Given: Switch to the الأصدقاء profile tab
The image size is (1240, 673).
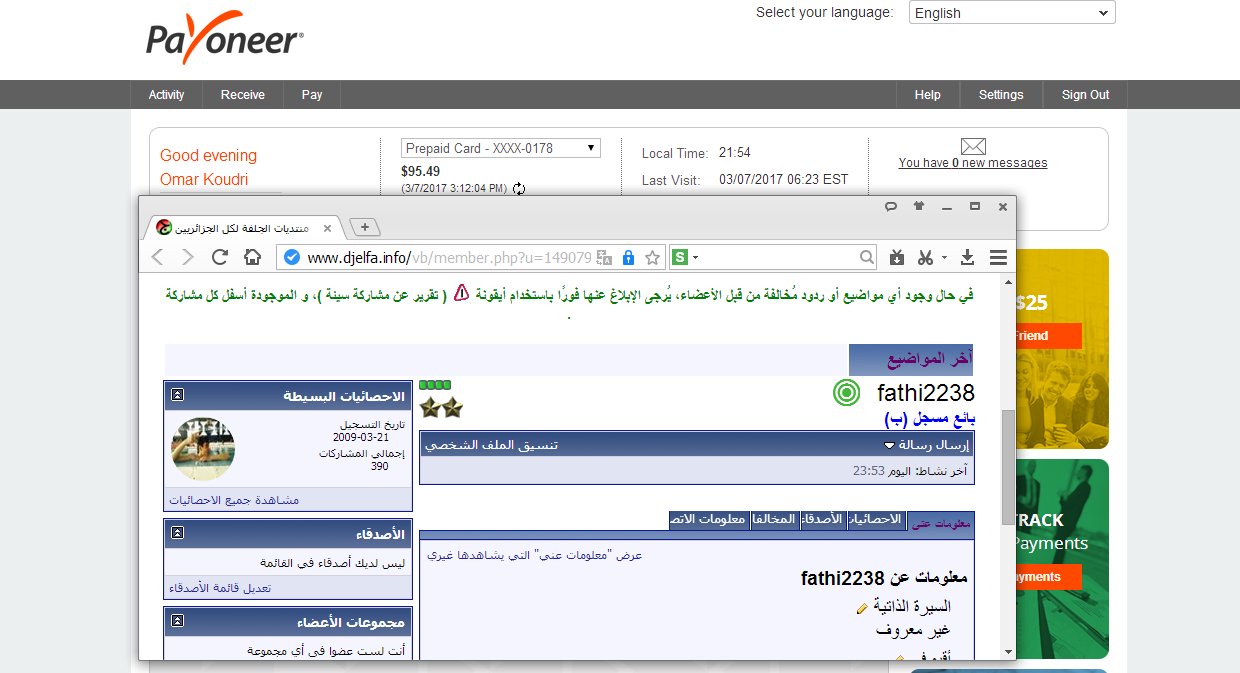Looking at the screenshot, I should point(822,520).
